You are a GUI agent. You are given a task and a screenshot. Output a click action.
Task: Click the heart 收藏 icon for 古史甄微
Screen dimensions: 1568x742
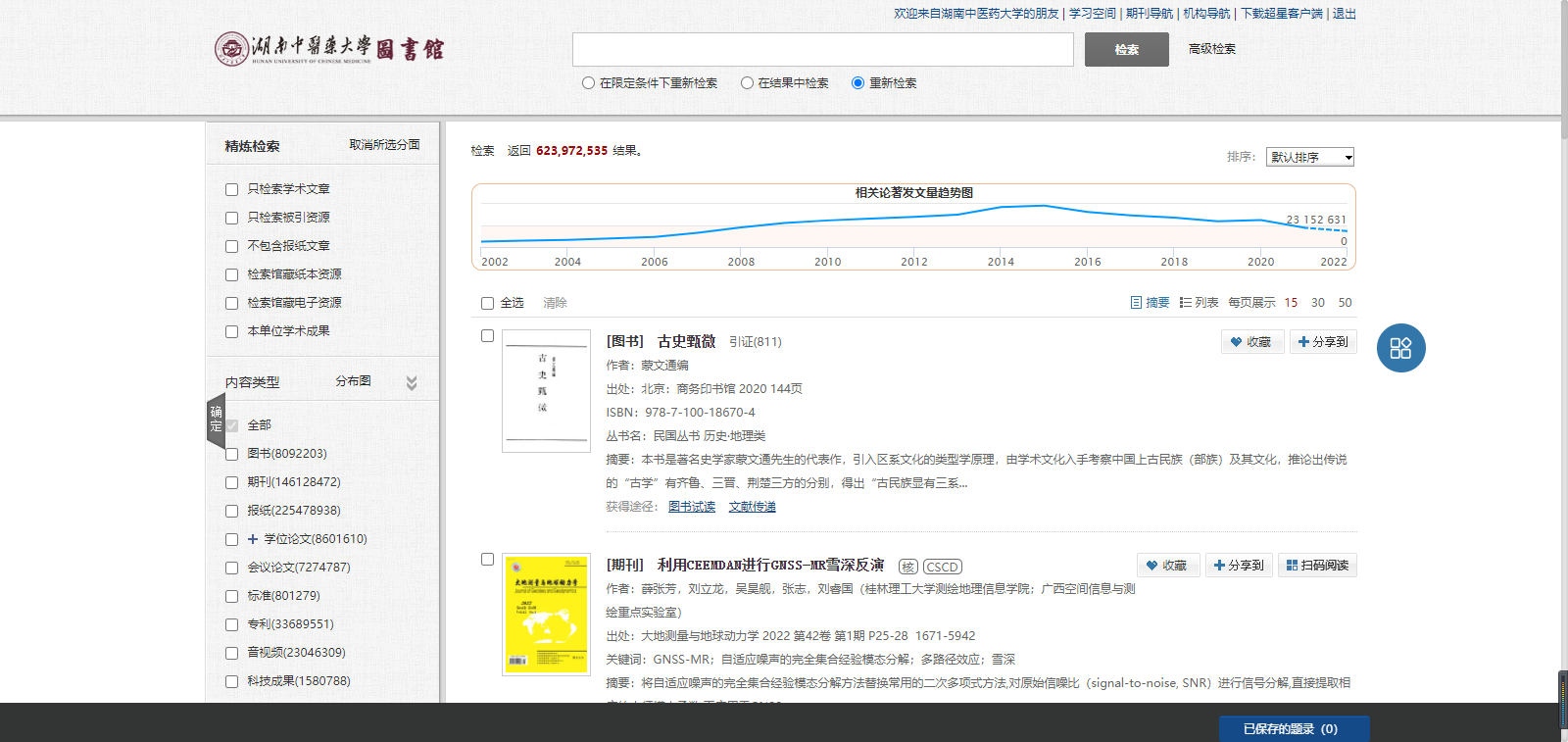coord(1236,342)
